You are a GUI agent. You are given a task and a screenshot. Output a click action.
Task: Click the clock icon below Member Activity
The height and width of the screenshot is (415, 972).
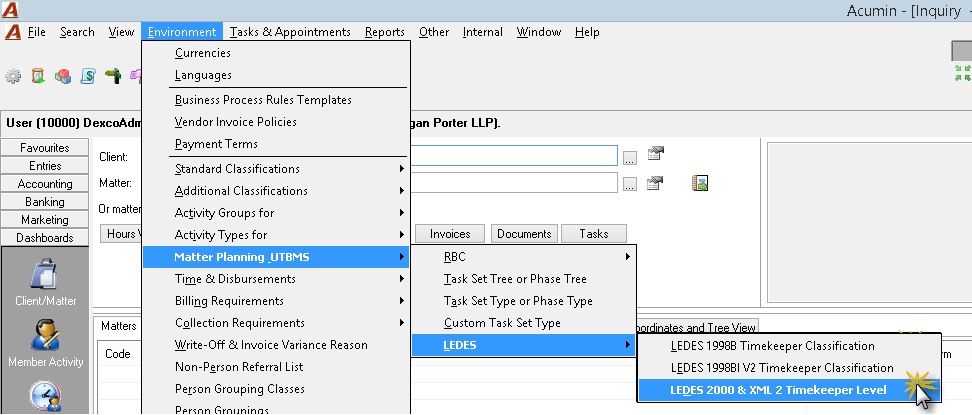coord(46,396)
